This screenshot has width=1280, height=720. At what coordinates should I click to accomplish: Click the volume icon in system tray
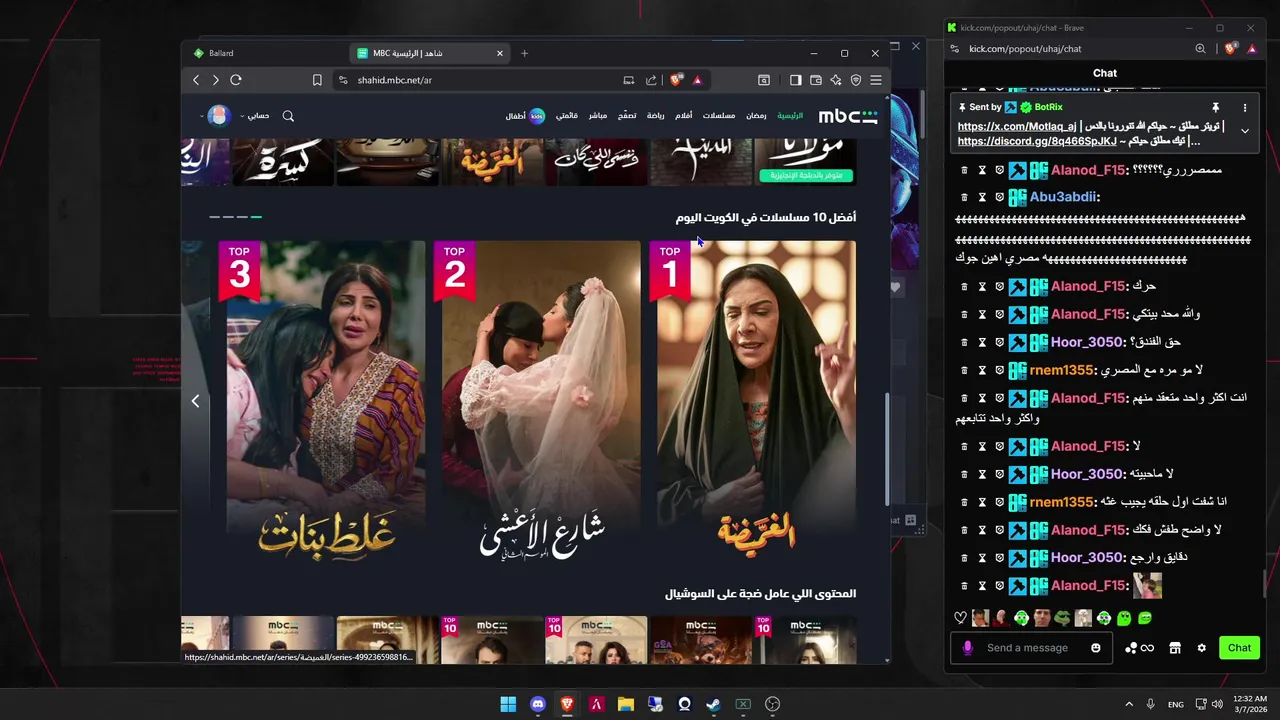click(x=1219, y=704)
